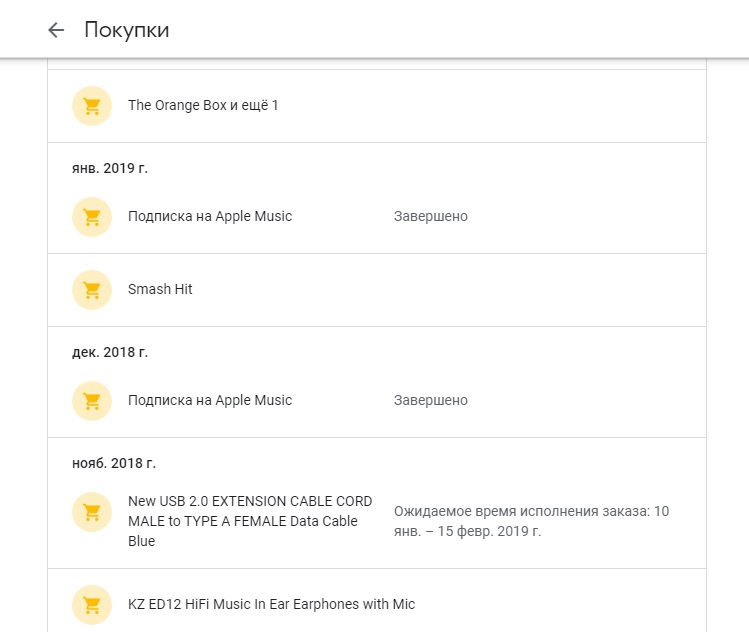
Task: Click the back arrow next to Покупки
Action: coord(56,30)
